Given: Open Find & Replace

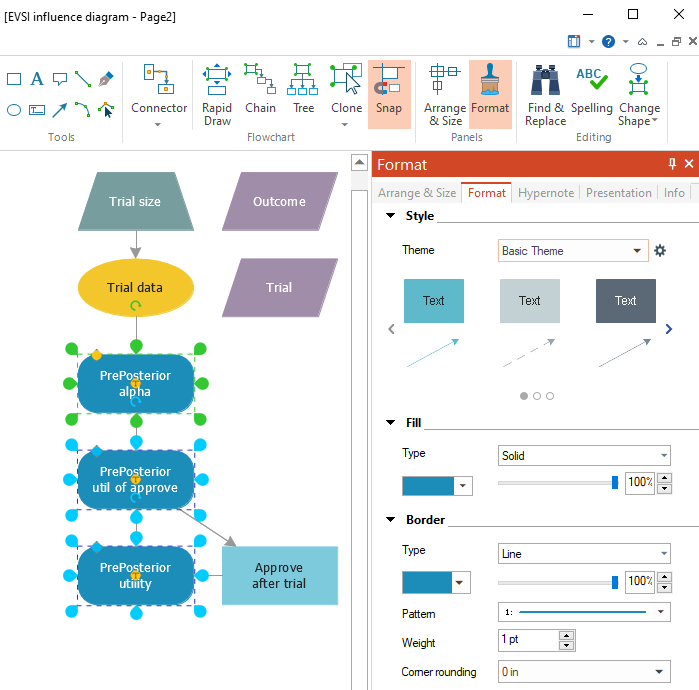Looking at the screenshot, I should point(545,94).
